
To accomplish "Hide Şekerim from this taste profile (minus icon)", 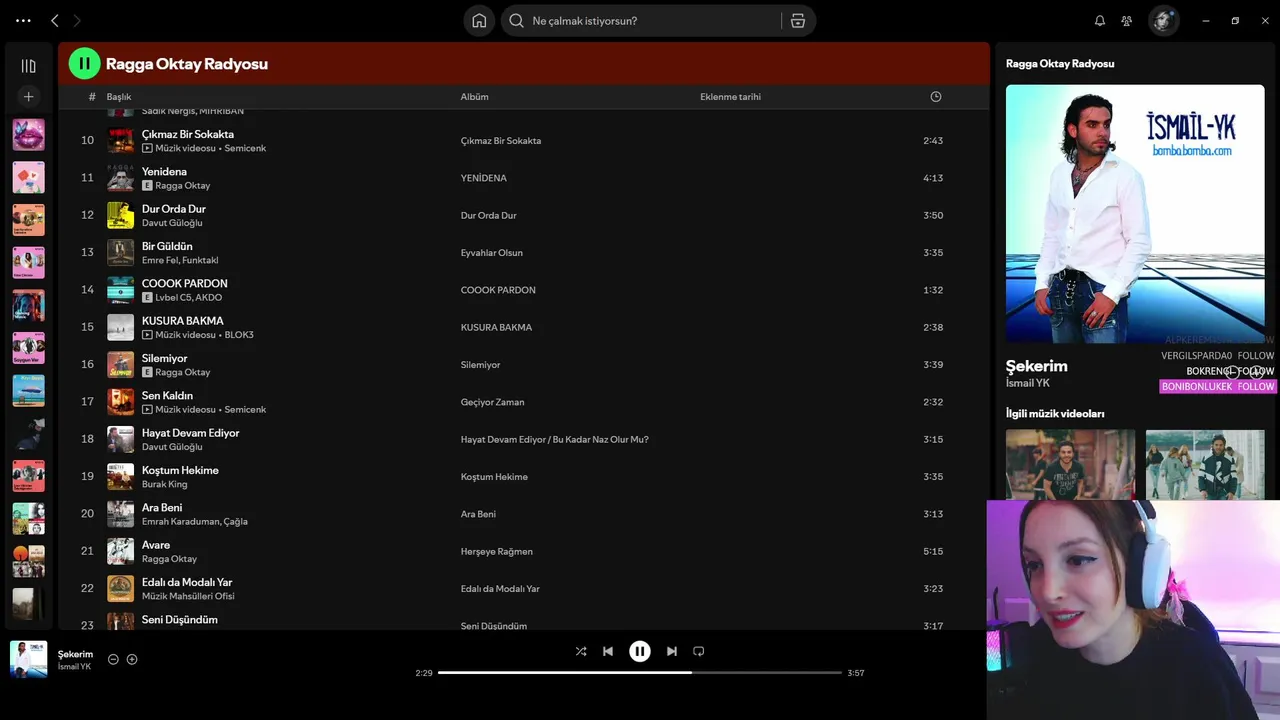I will [113, 659].
